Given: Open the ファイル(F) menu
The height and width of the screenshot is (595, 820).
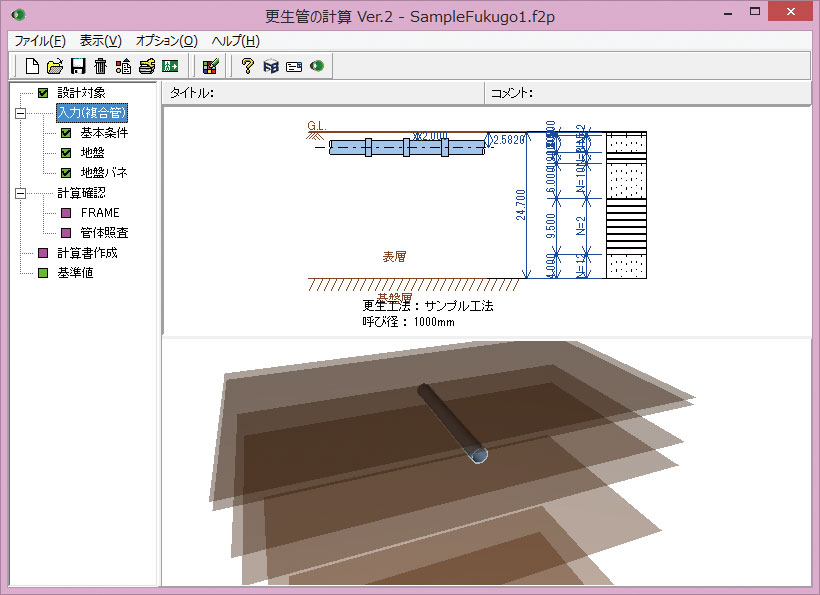Looking at the screenshot, I should click(x=40, y=41).
